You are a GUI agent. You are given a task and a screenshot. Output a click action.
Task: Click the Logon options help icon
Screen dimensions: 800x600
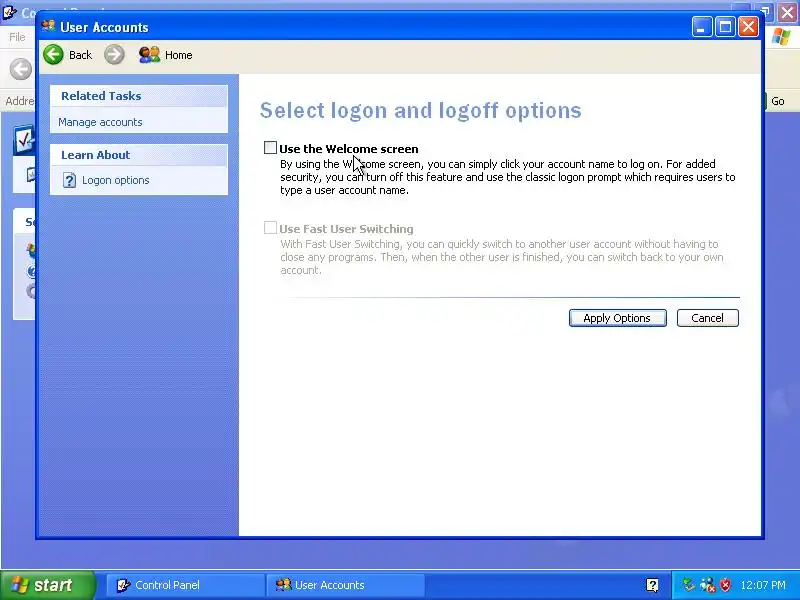point(69,180)
